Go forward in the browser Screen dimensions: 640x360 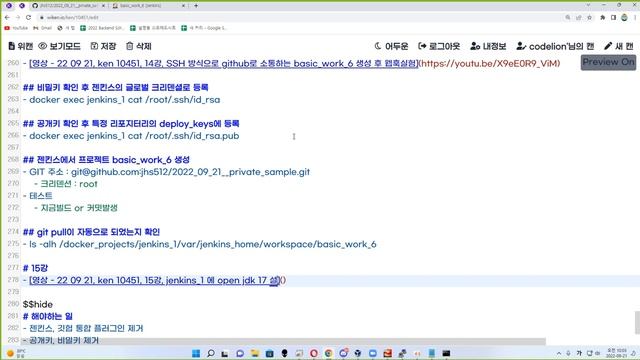pyautogui.click(x=18, y=17)
